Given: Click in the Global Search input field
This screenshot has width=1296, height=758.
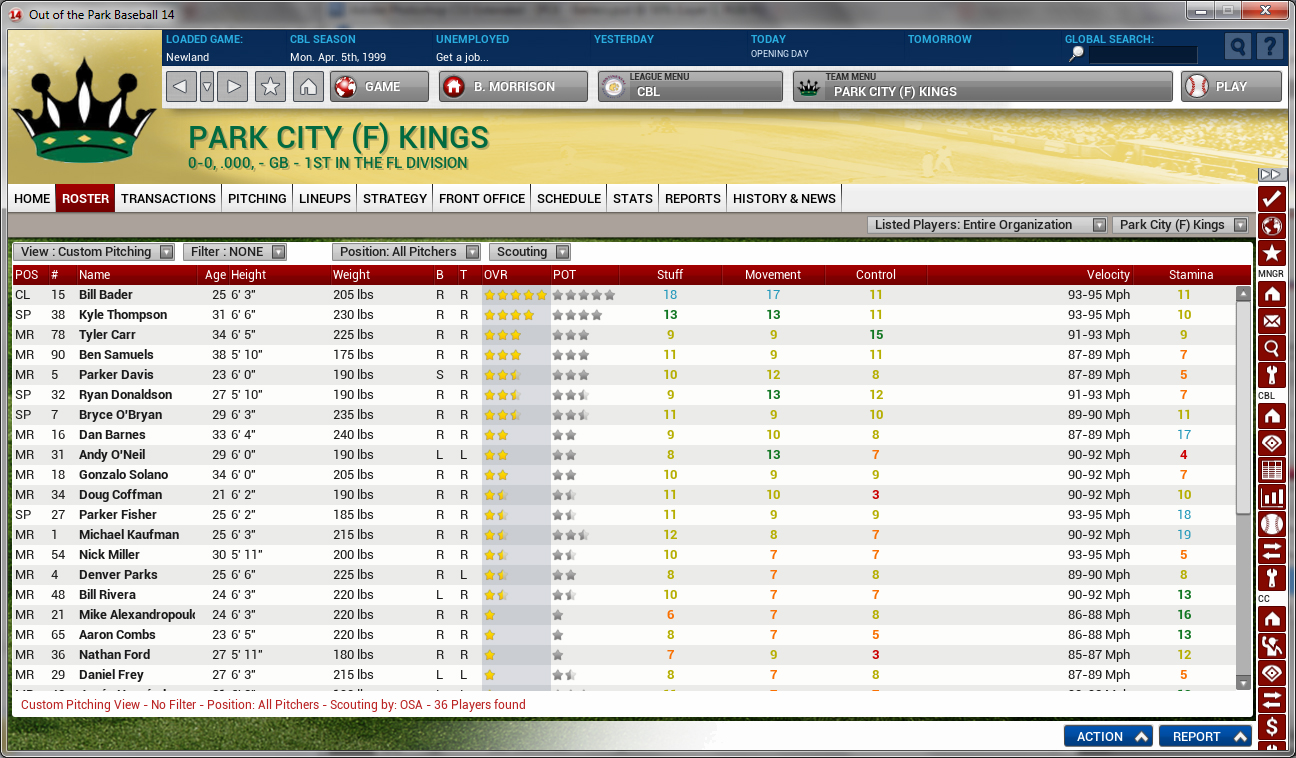Looking at the screenshot, I should point(1142,55).
